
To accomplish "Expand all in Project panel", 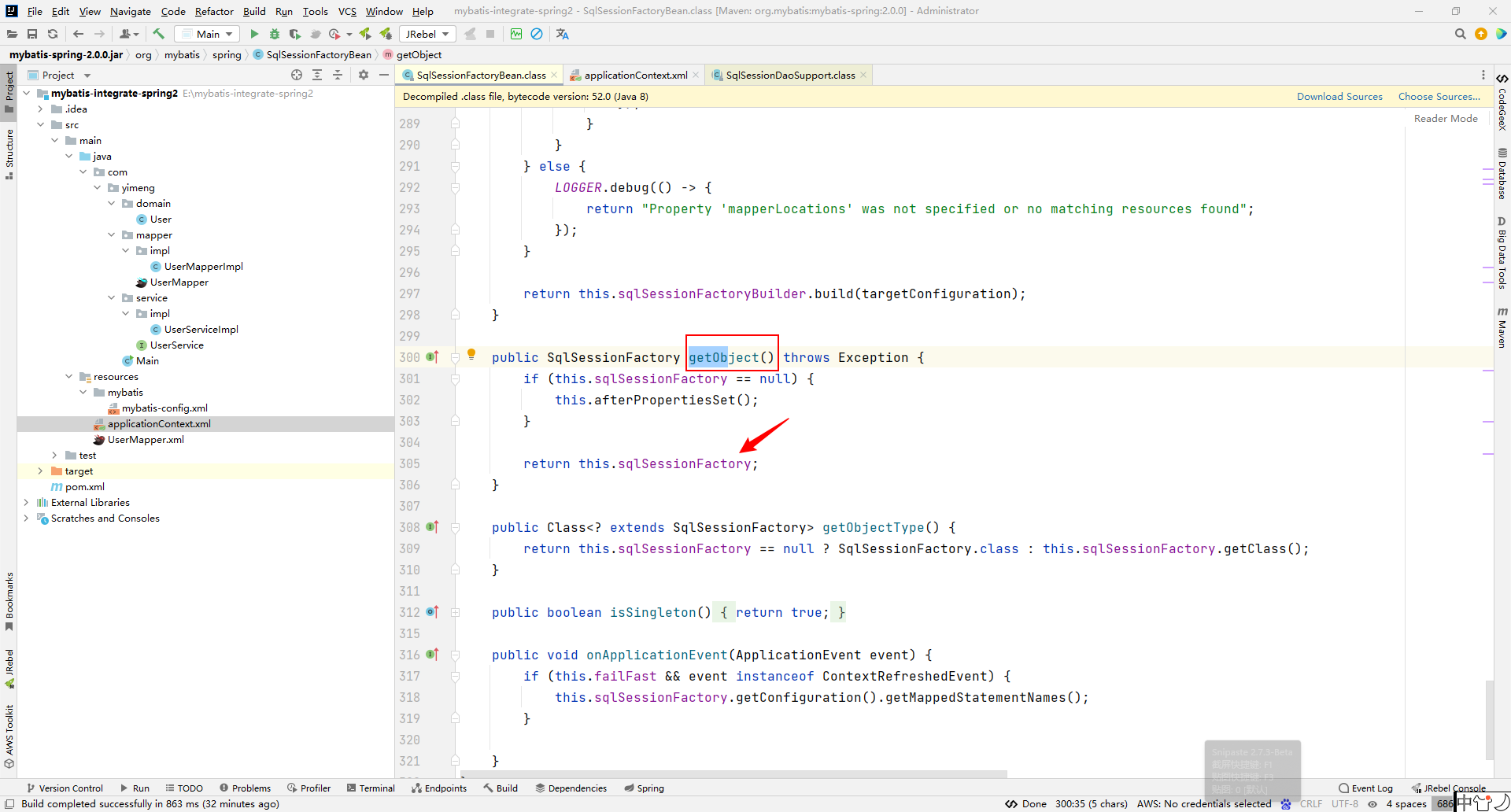I will pyautogui.click(x=317, y=75).
